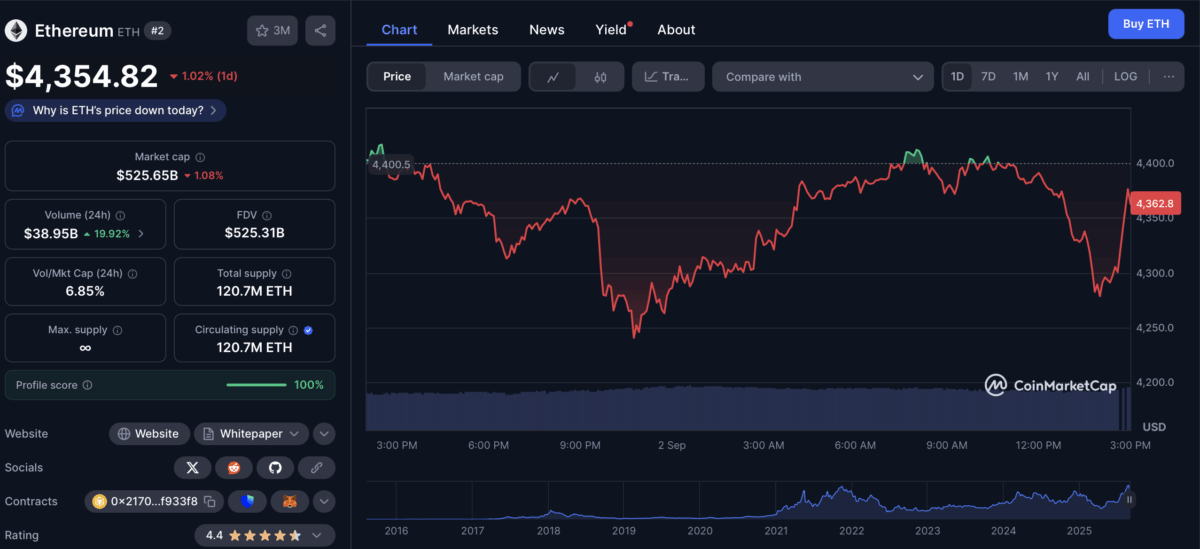The image size is (1200, 549).
Task: Click the $525.65B market cap value
Action: coord(147,175)
